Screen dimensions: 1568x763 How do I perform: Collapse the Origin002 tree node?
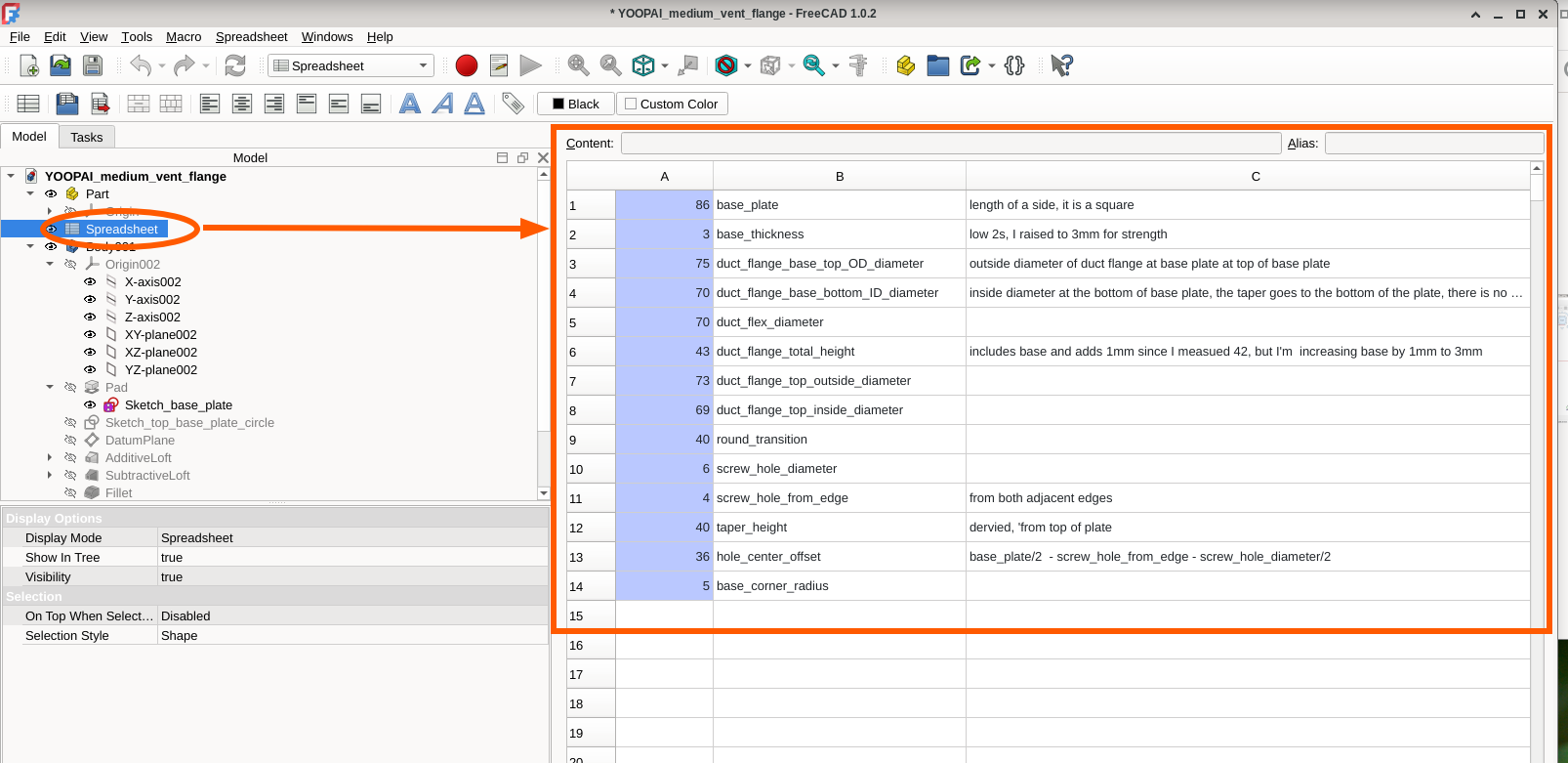tap(50, 265)
